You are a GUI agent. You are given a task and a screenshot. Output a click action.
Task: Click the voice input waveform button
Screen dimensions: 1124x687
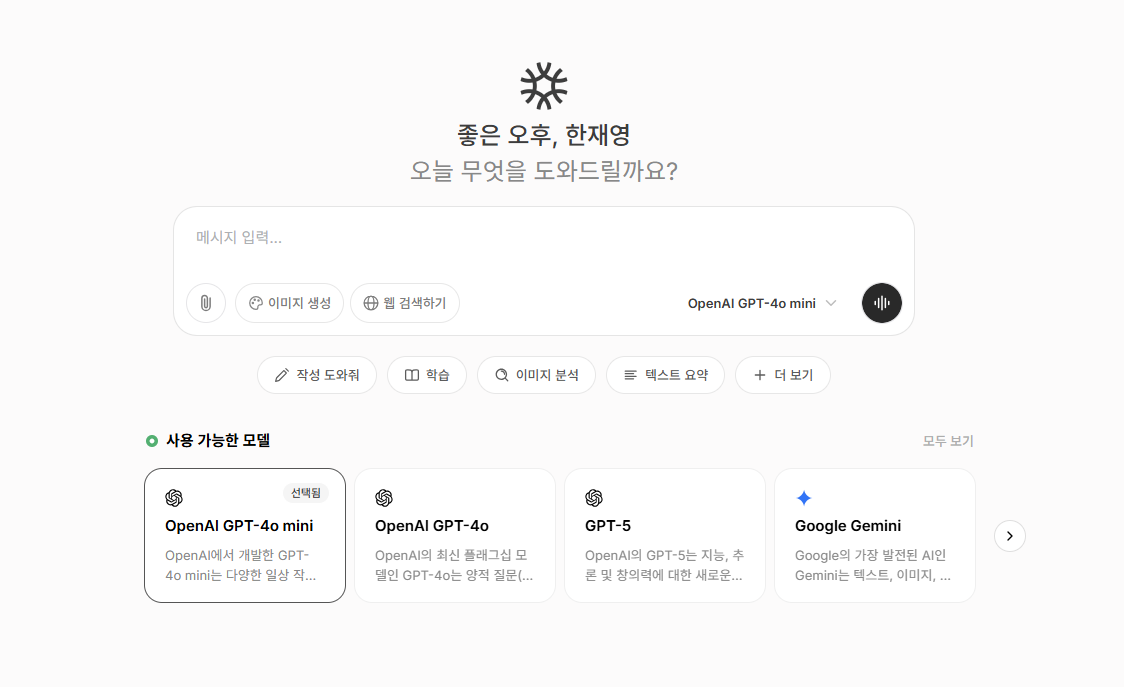(882, 303)
